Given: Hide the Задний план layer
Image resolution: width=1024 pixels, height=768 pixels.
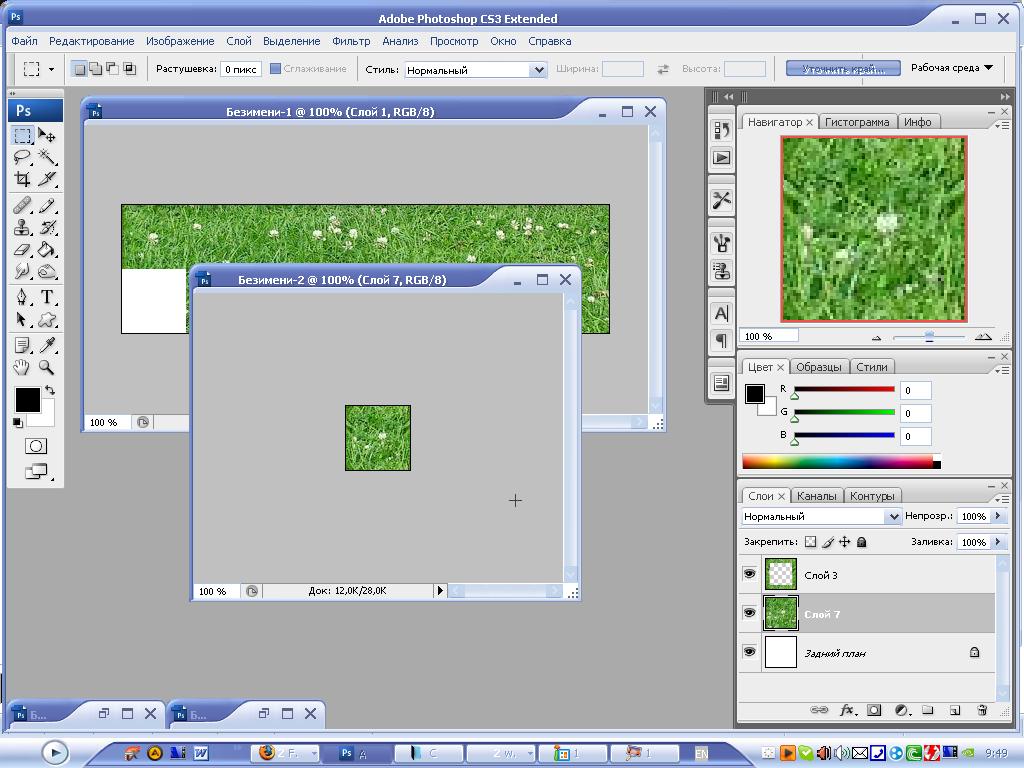Looking at the screenshot, I should point(749,652).
